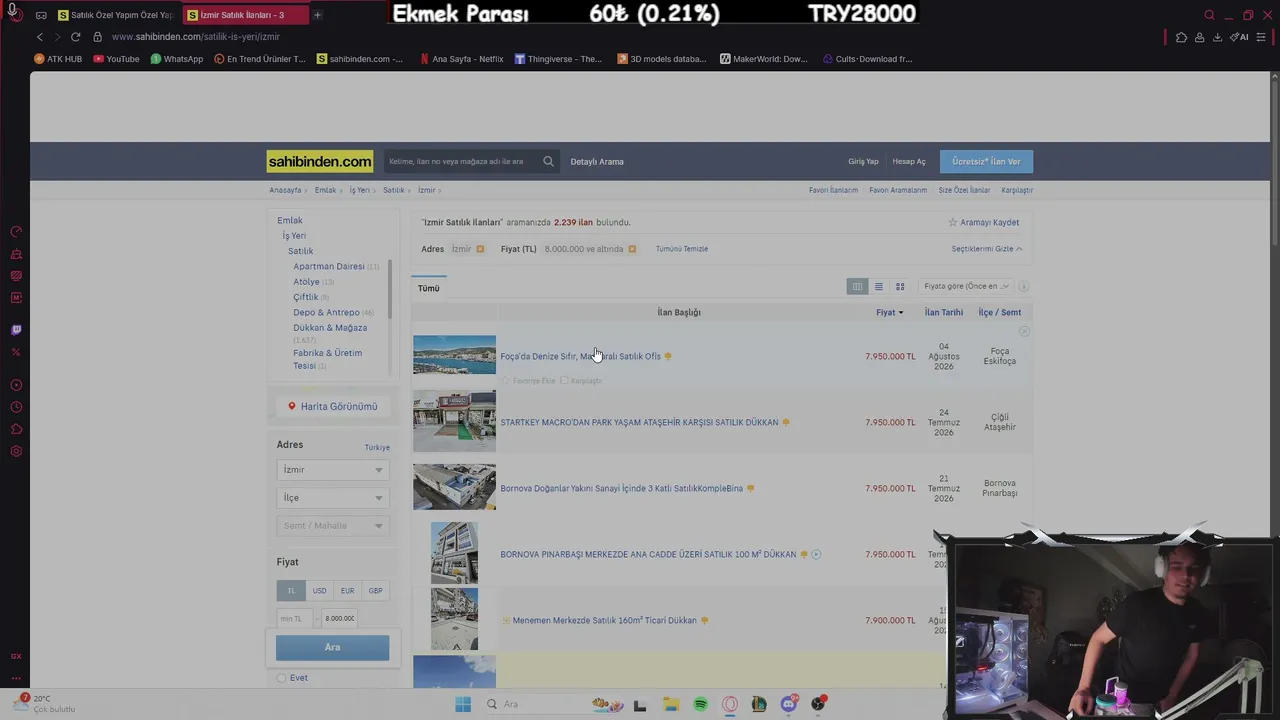Go back with browser back arrow
Image resolution: width=1280 pixels, height=720 pixels.
point(40,37)
